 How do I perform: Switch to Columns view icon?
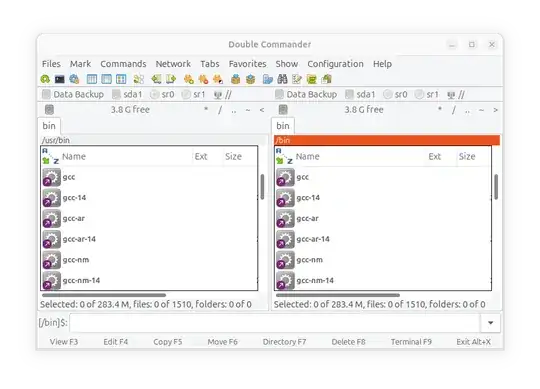click(106, 79)
